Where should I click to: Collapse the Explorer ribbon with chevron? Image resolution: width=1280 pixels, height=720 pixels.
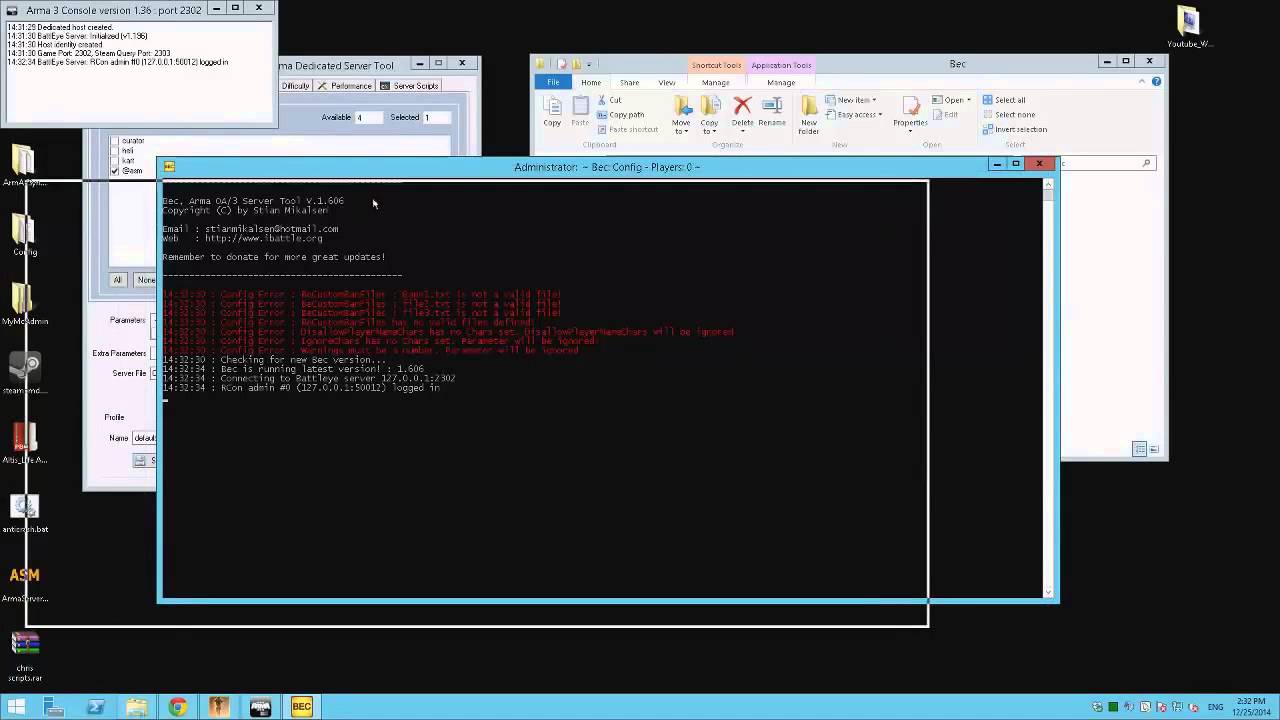pyautogui.click(x=1144, y=82)
